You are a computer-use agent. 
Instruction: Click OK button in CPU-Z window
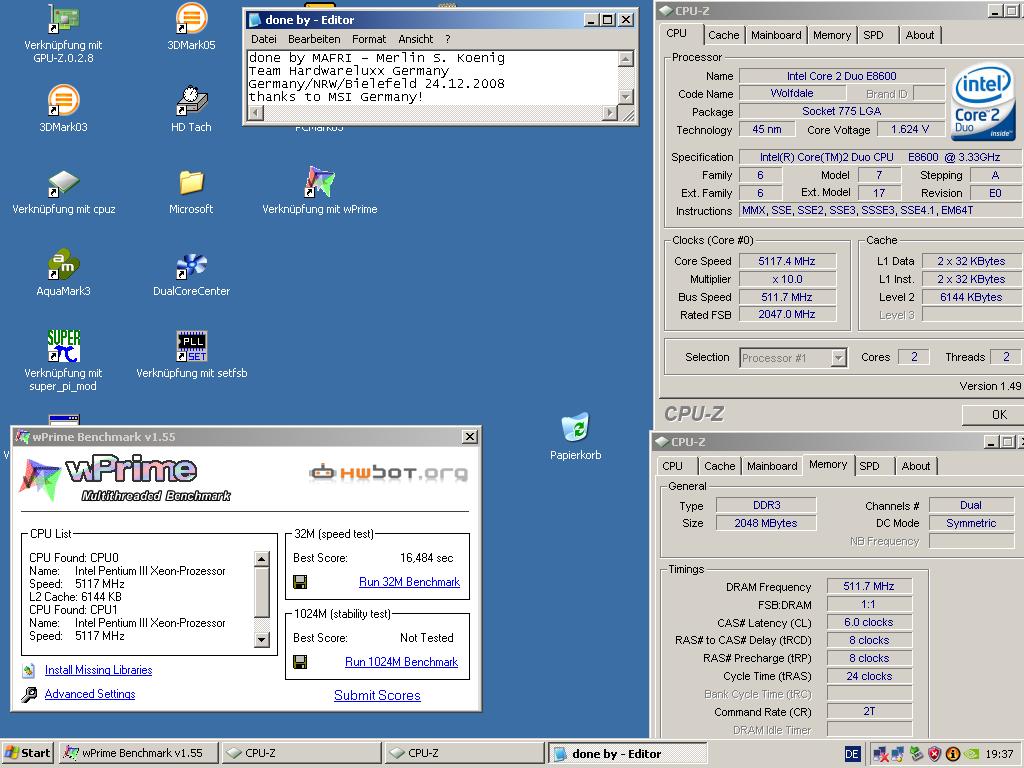click(993, 415)
